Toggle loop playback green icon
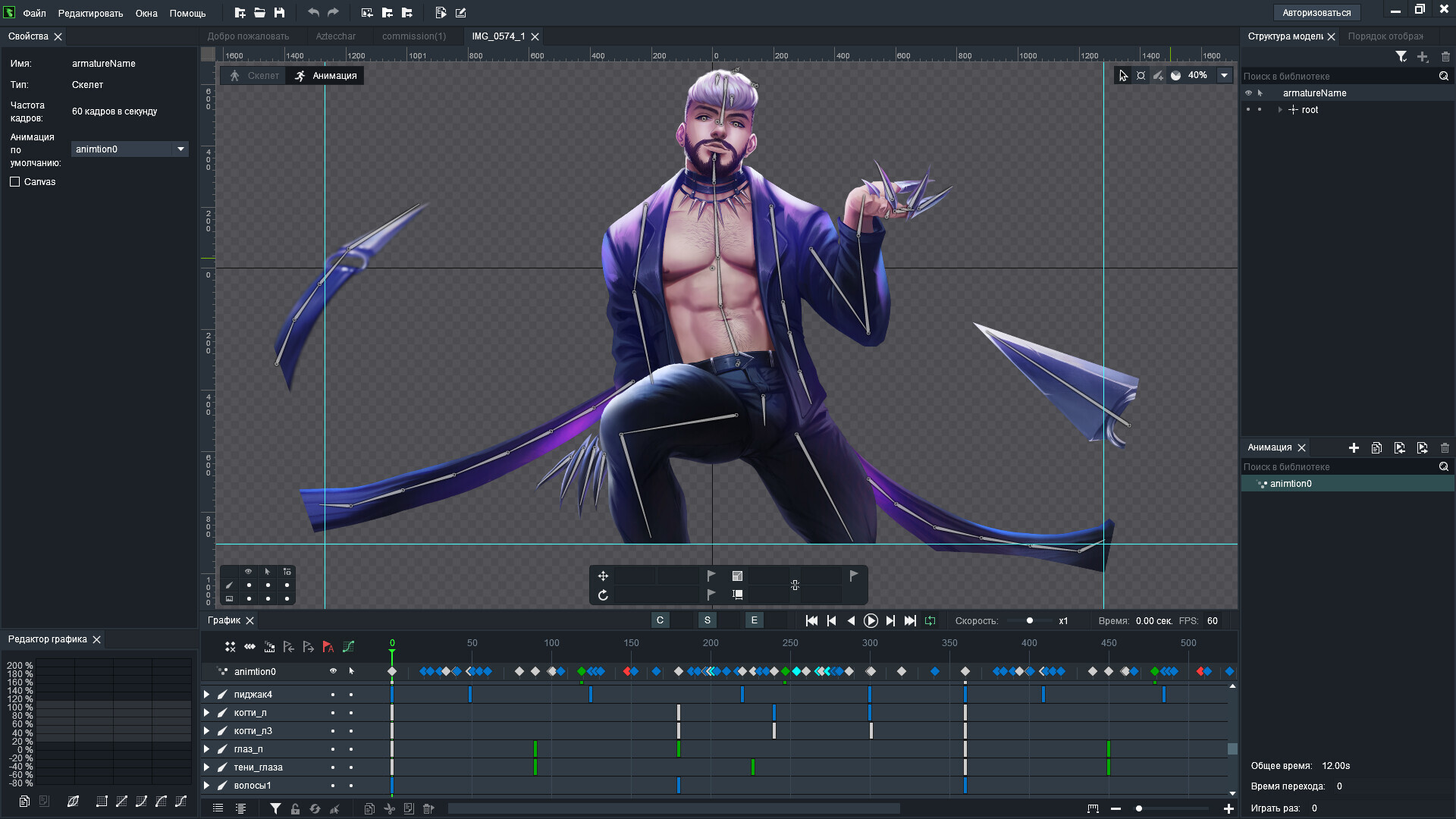1456x819 pixels. 930,621
